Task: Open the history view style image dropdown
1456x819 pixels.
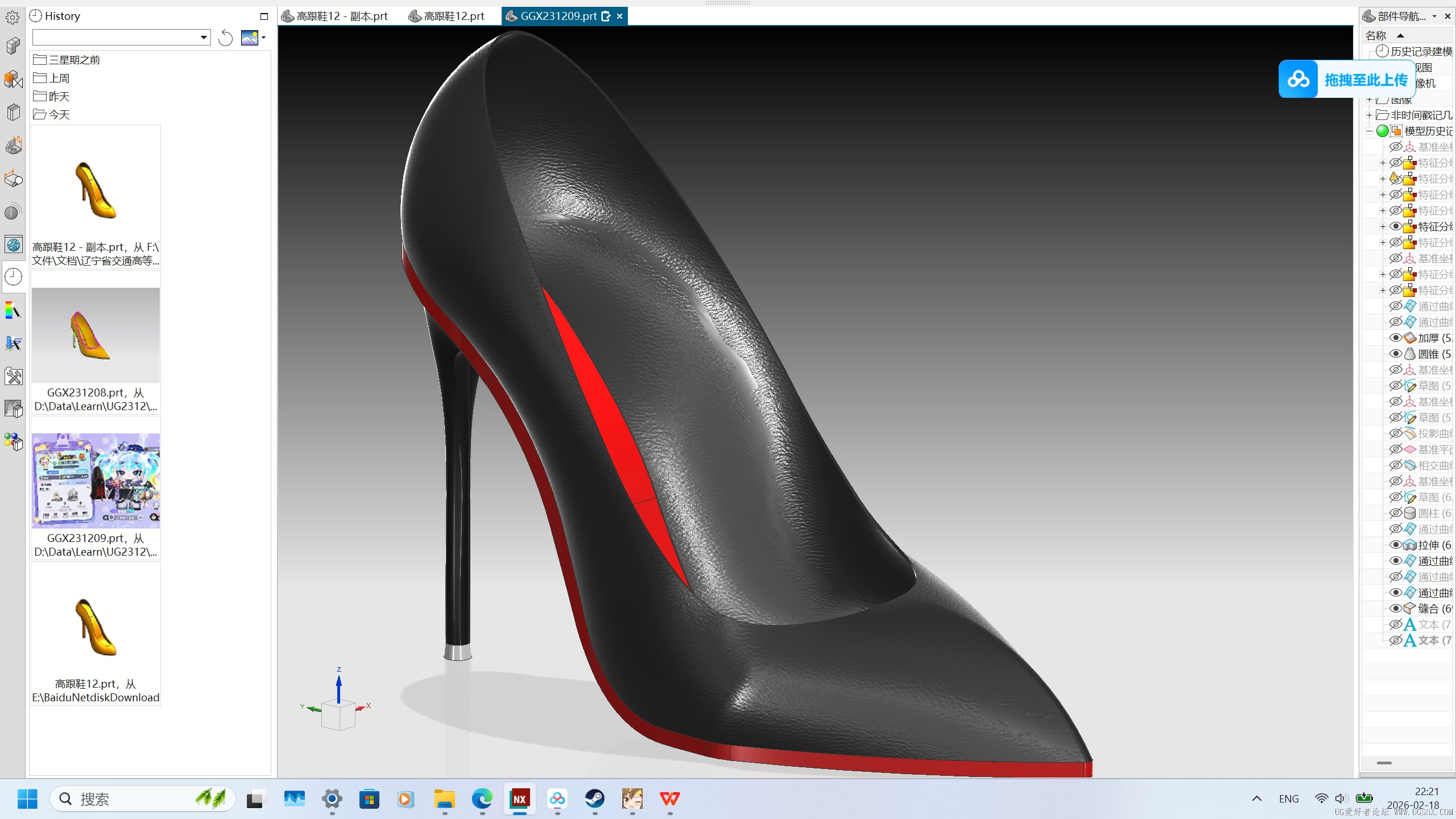Action: tap(254, 38)
